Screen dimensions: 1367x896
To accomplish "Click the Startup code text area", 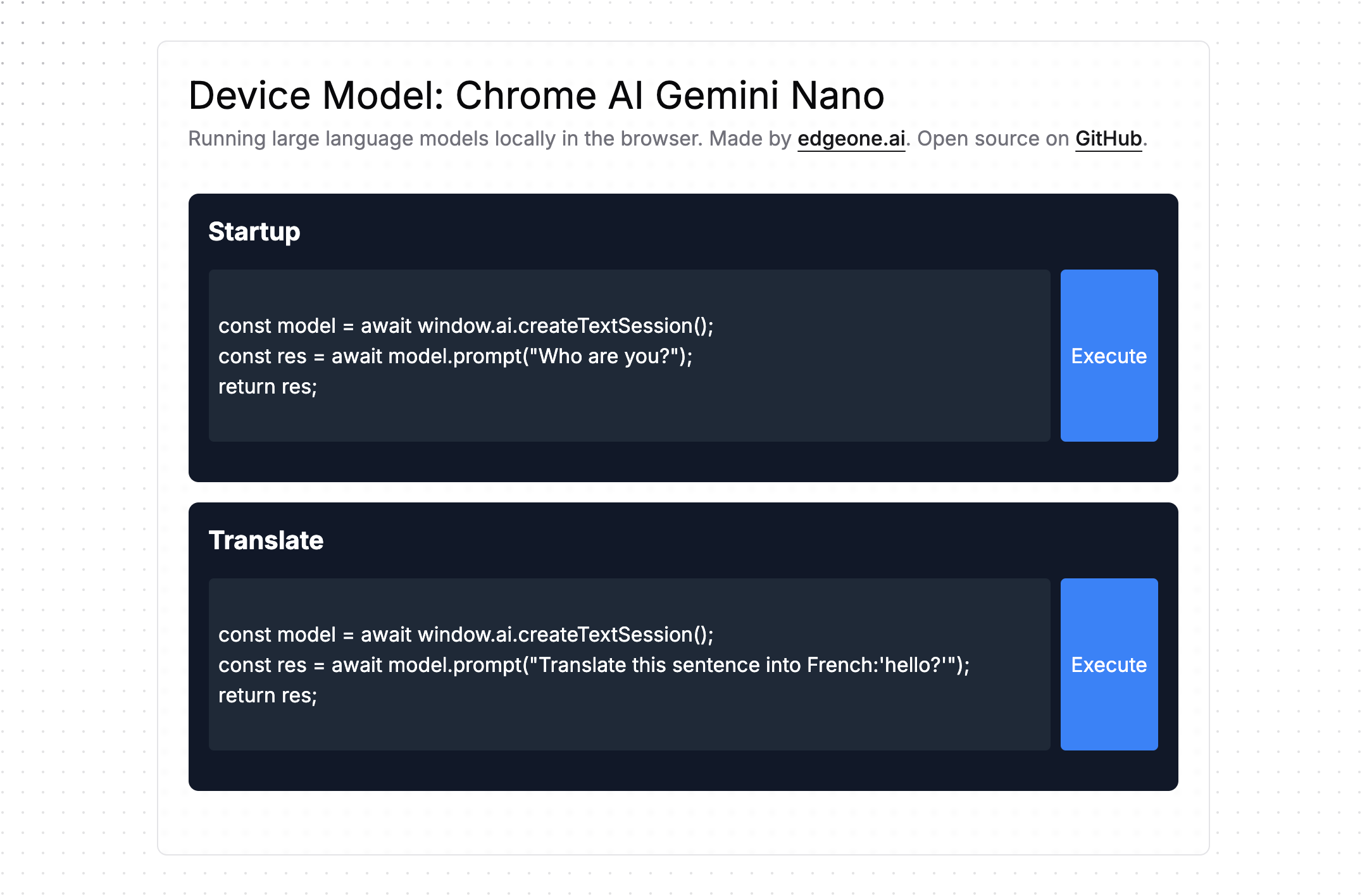I will [629, 356].
